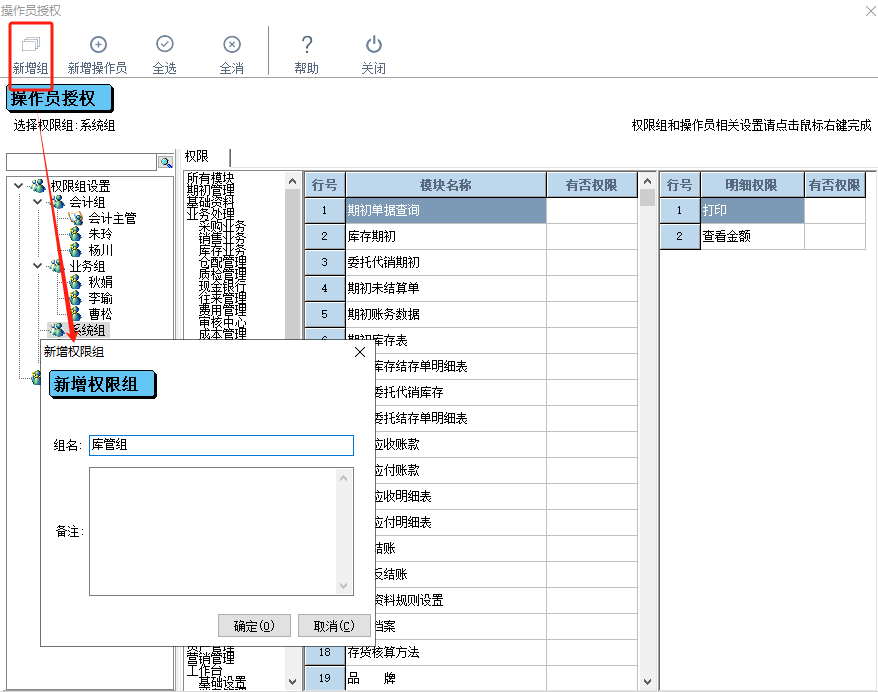Click the module list scroll-down arrow
The width and height of the screenshot is (878, 692).
[292, 682]
